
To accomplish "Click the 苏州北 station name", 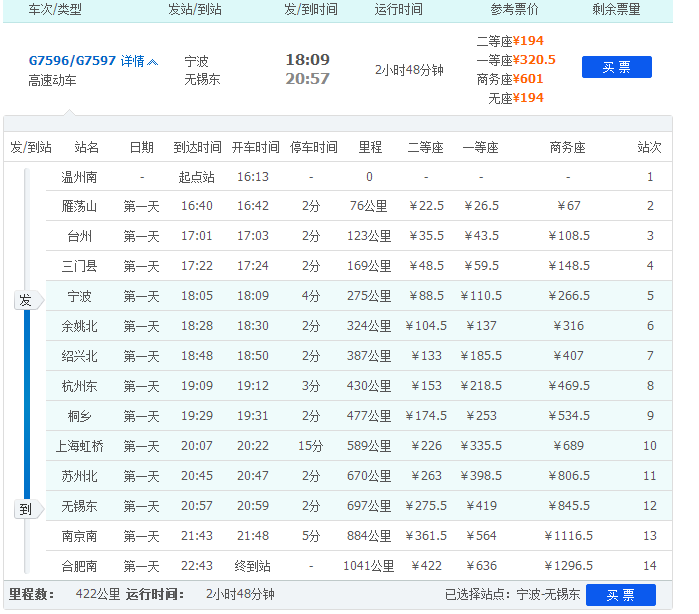I will 79,476.
